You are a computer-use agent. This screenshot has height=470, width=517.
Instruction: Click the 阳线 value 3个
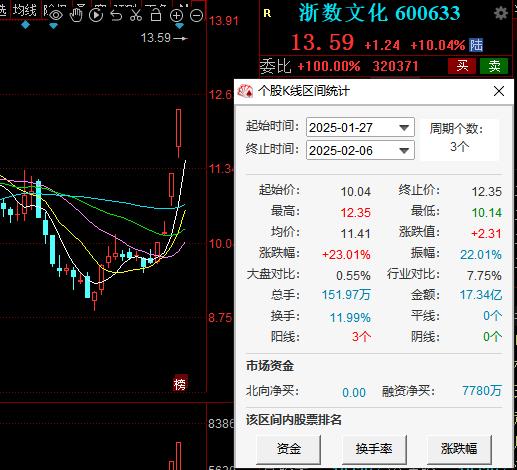361,337
